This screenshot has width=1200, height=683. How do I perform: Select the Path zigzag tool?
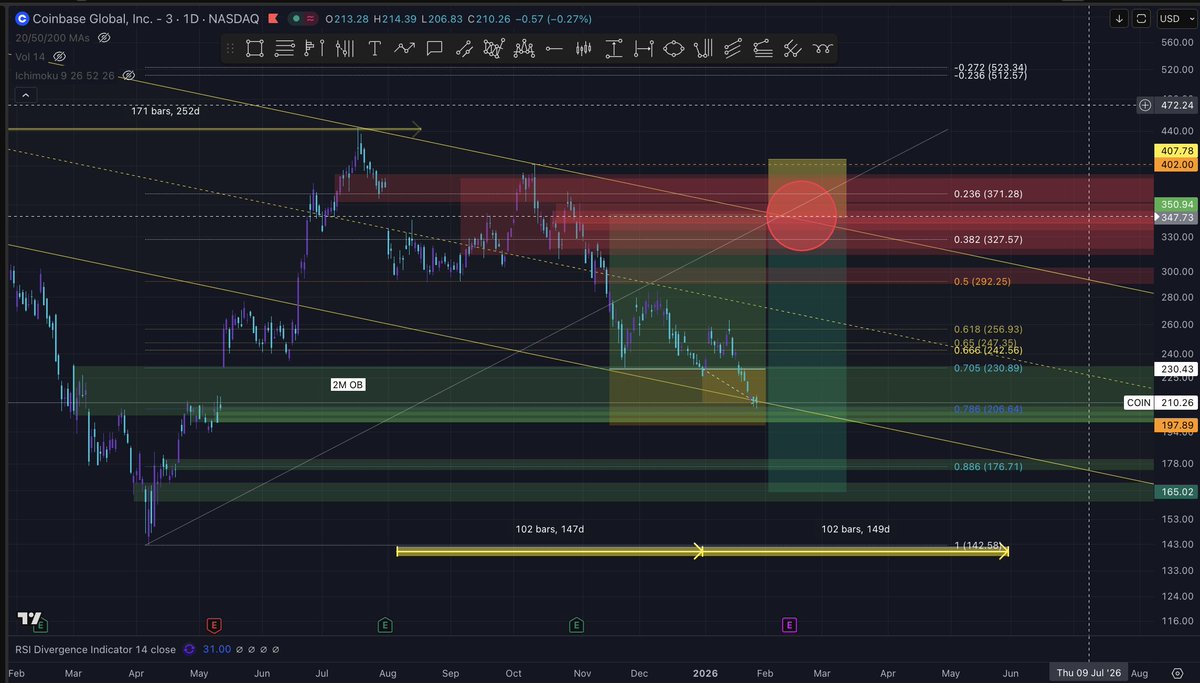(x=405, y=48)
